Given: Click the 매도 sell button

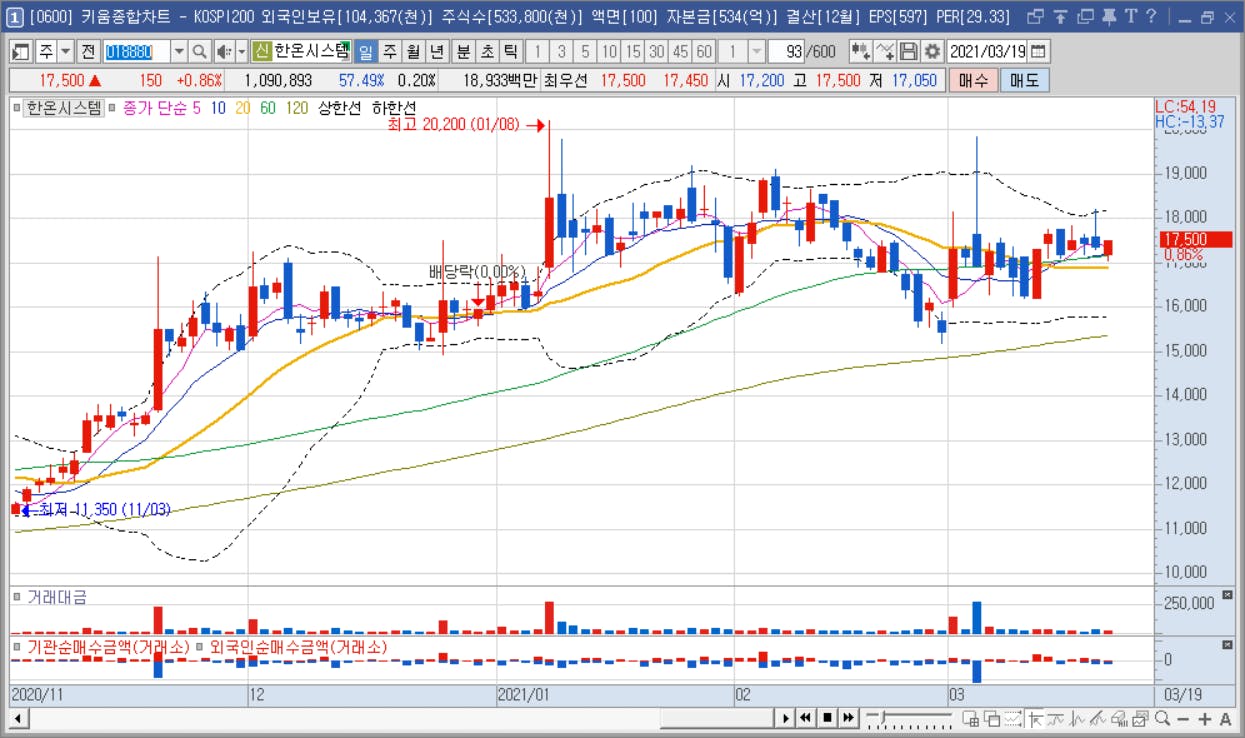Looking at the screenshot, I should coord(1024,81).
